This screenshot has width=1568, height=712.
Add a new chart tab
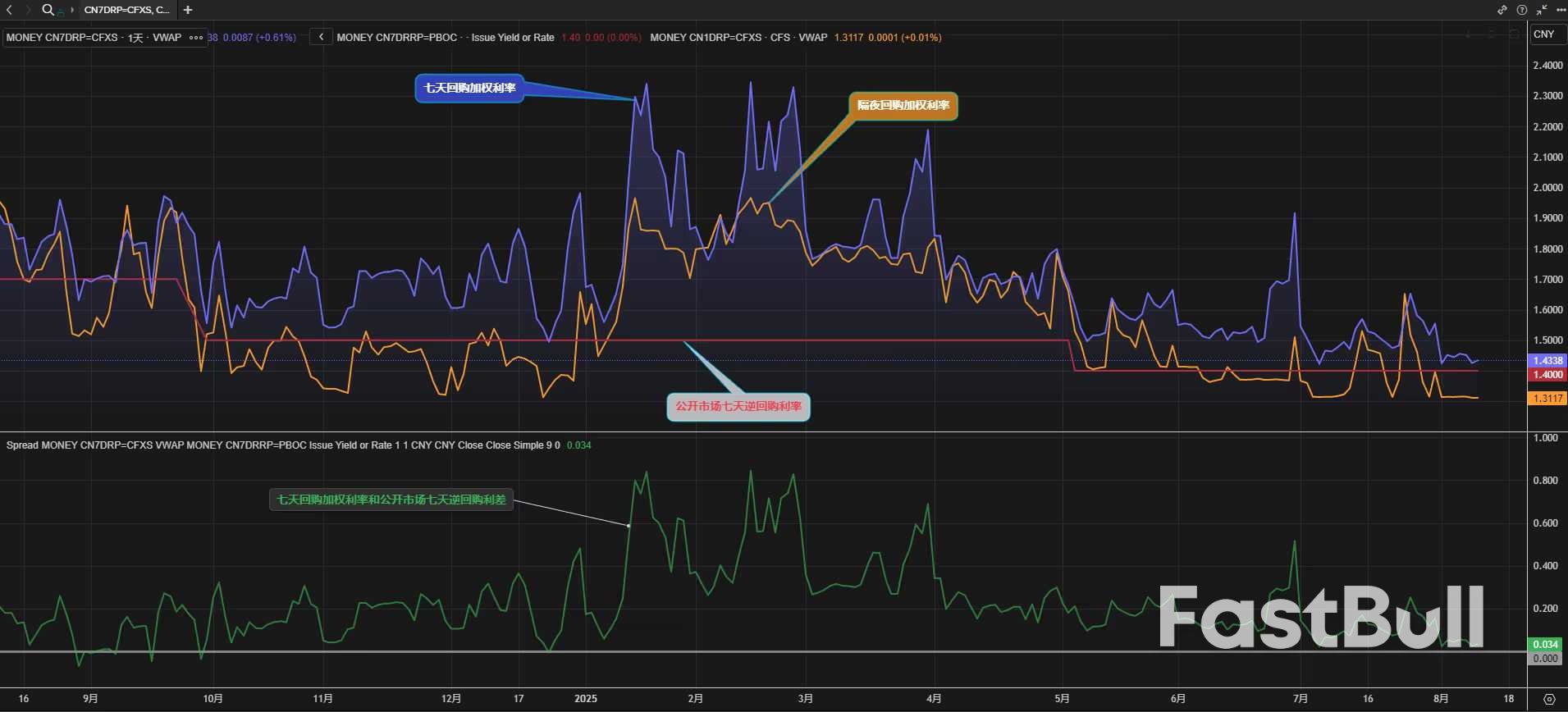tap(188, 10)
